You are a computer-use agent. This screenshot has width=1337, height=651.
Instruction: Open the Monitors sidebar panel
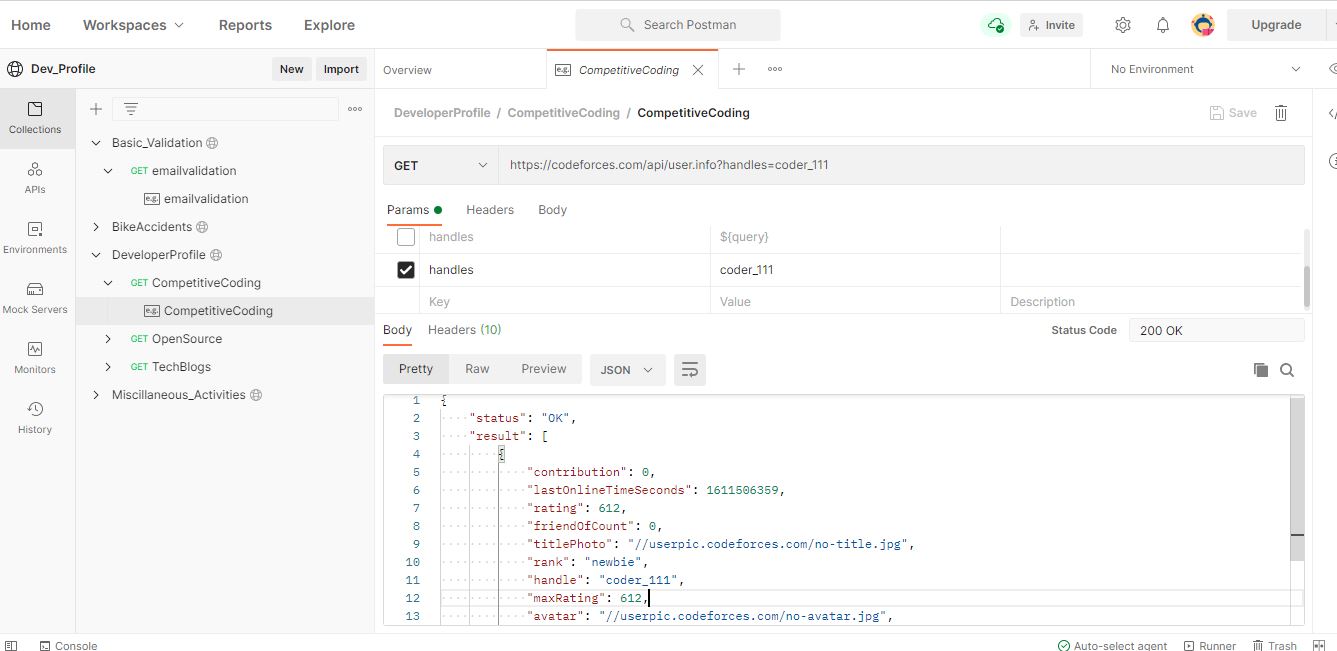coord(35,358)
